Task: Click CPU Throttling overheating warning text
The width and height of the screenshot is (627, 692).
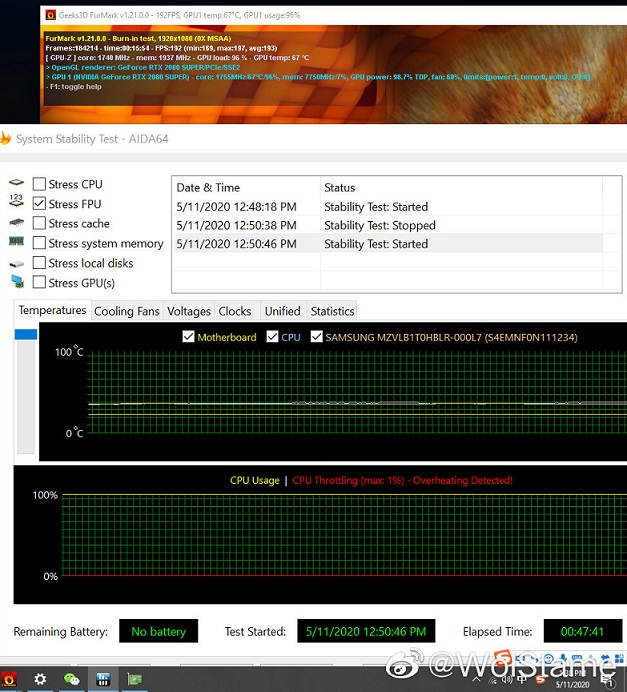Action: pyautogui.click(x=402, y=480)
